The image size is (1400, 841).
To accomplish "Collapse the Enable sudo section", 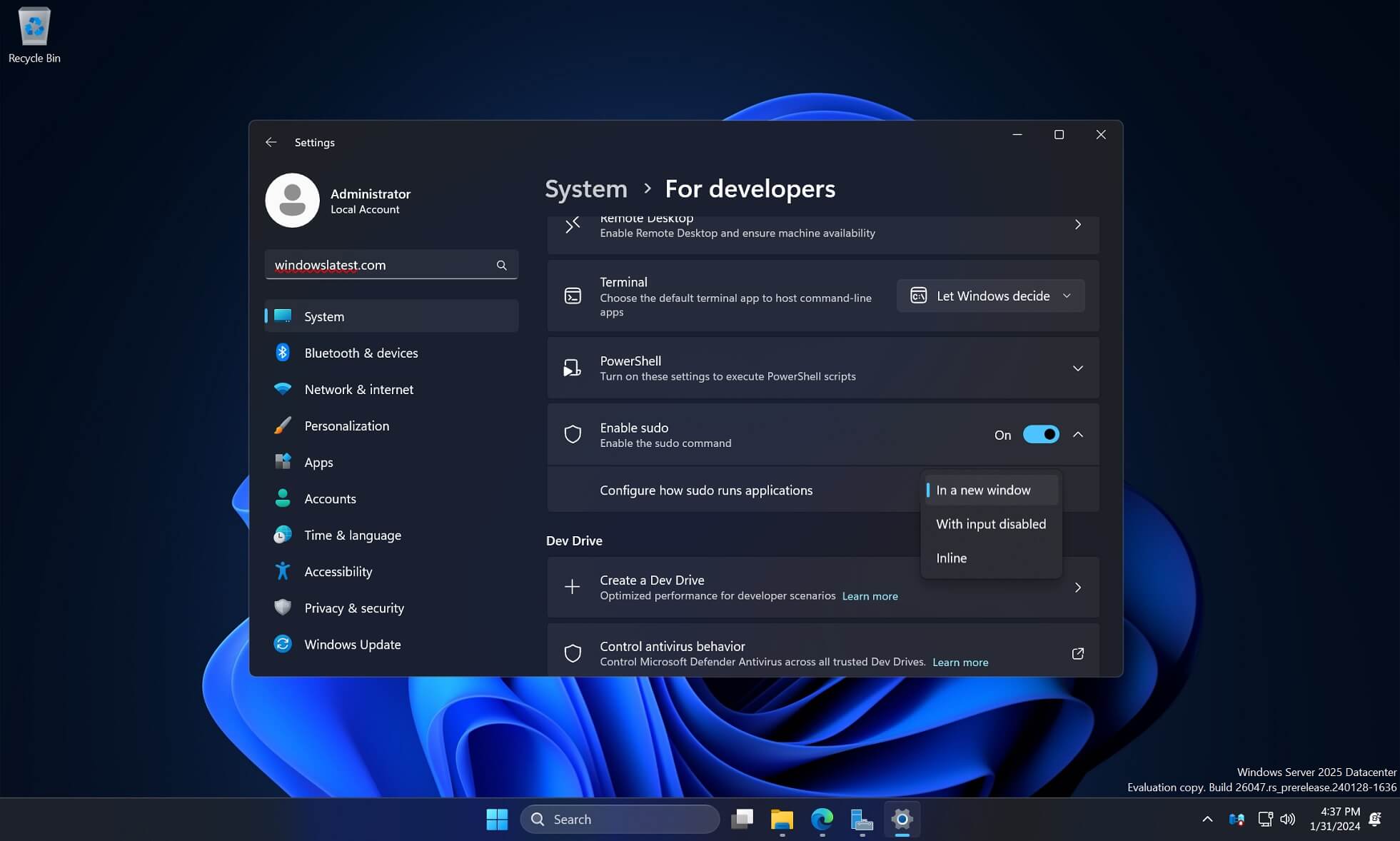I will pos(1078,434).
